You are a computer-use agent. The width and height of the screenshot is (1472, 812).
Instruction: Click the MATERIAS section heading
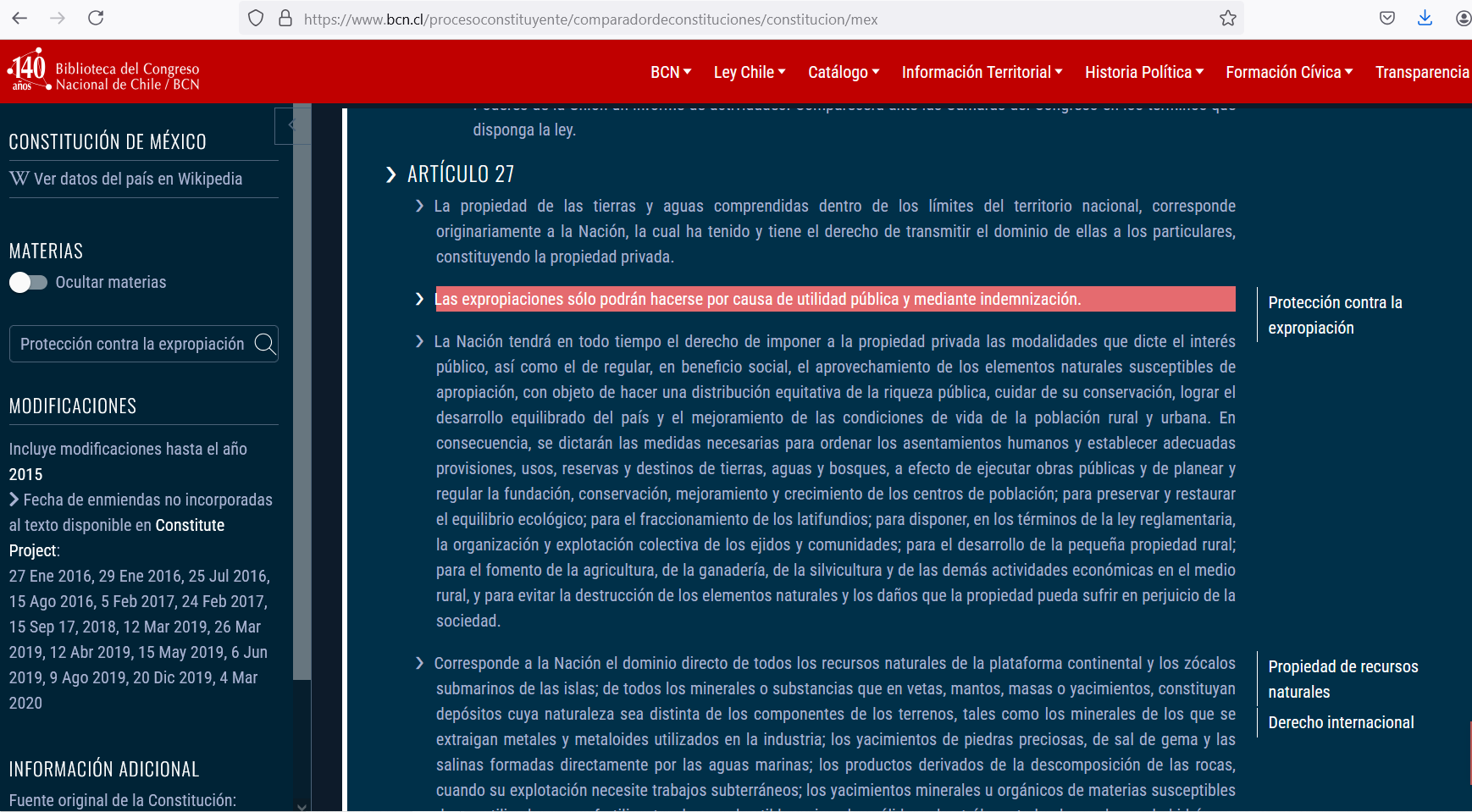pos(46,251)
